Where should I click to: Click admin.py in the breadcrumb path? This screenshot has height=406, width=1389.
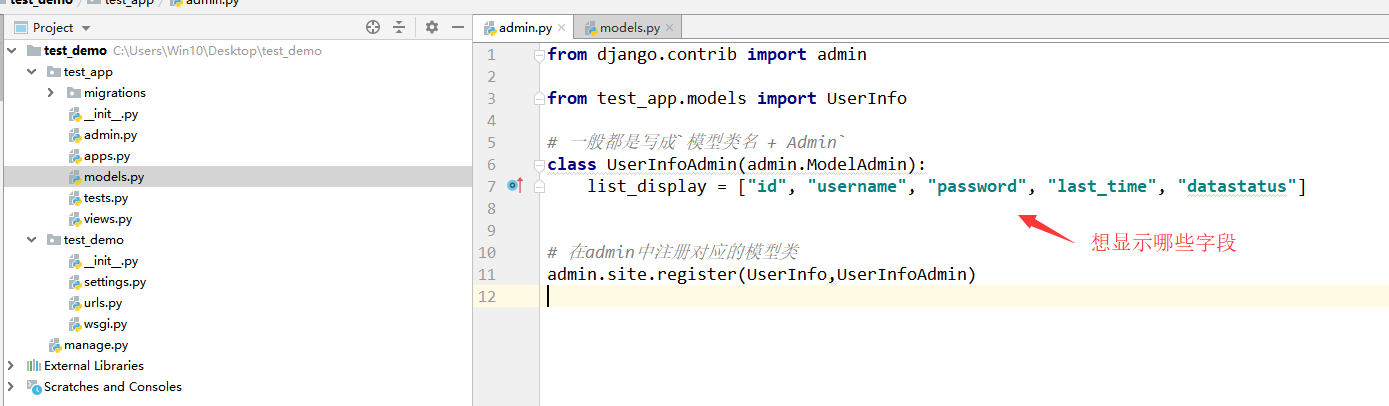coord(213,3)
